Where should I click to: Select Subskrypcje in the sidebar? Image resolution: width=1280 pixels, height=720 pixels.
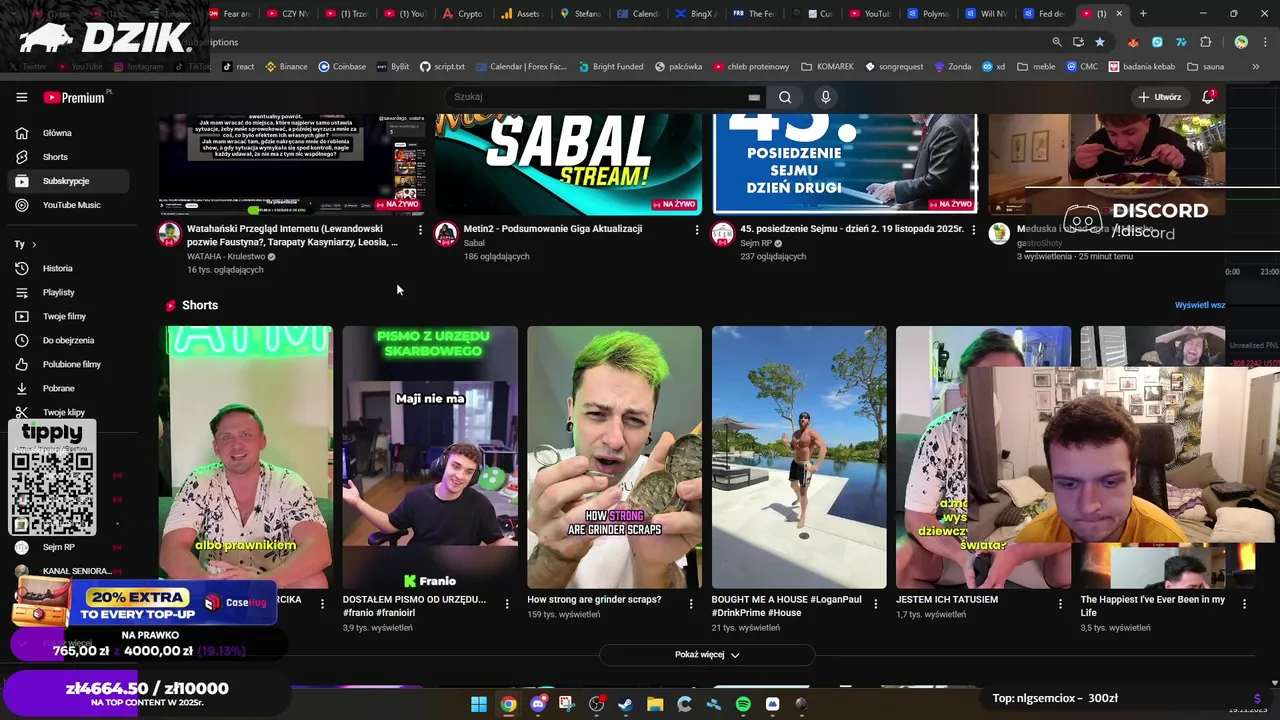coord(66,181)
